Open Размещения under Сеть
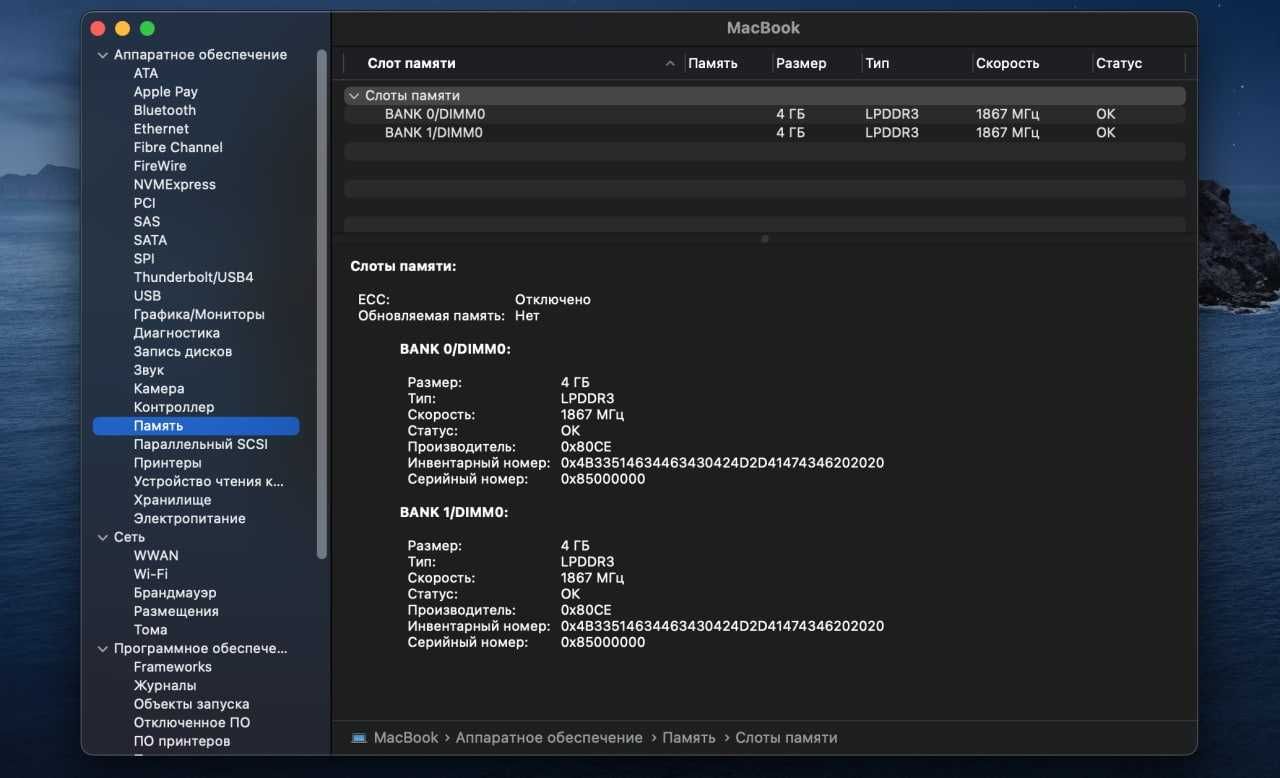This screenshot has height=778, width=1280. point(176,611)
